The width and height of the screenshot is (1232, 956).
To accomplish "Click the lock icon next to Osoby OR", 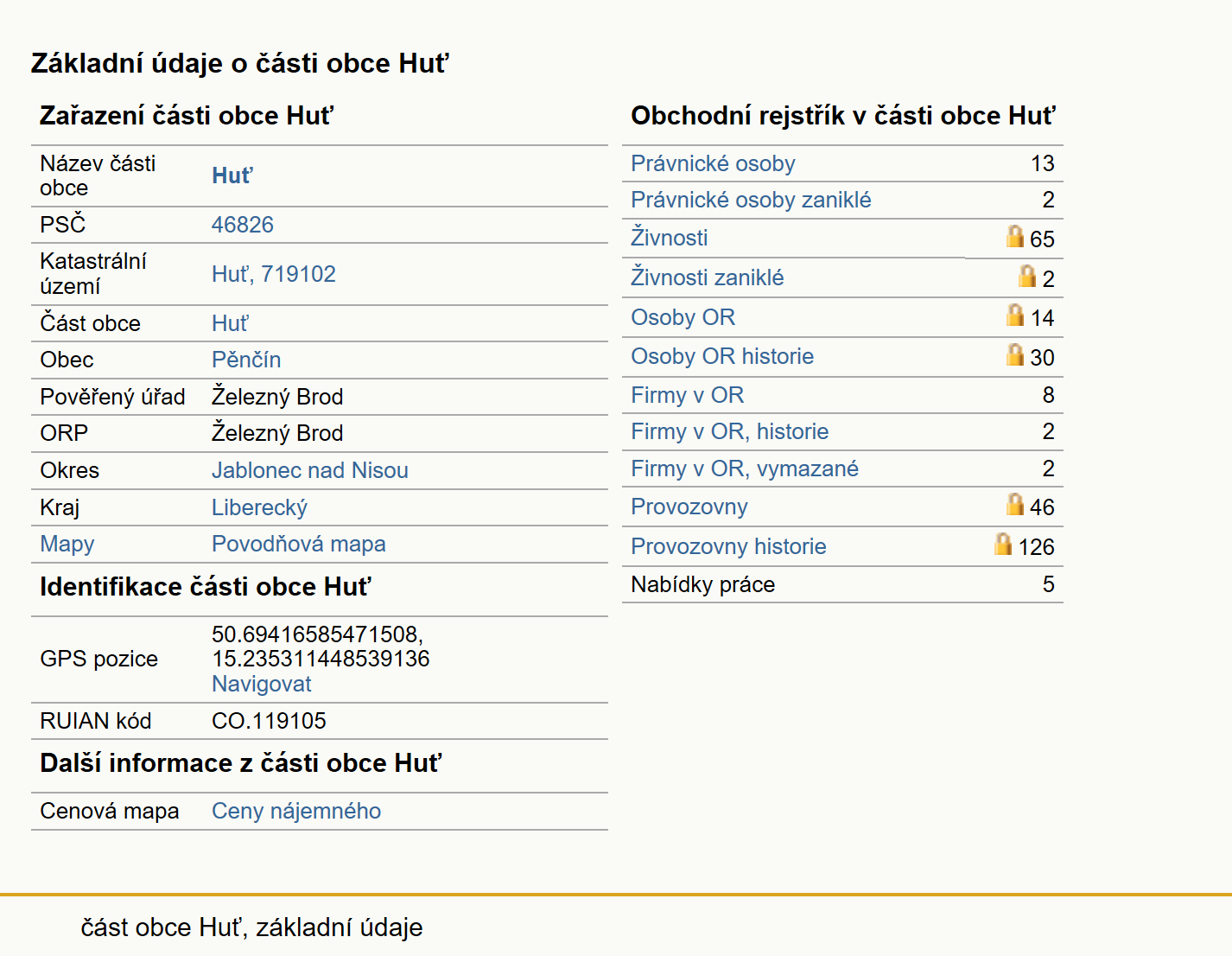I will (x=1015, y=315).
